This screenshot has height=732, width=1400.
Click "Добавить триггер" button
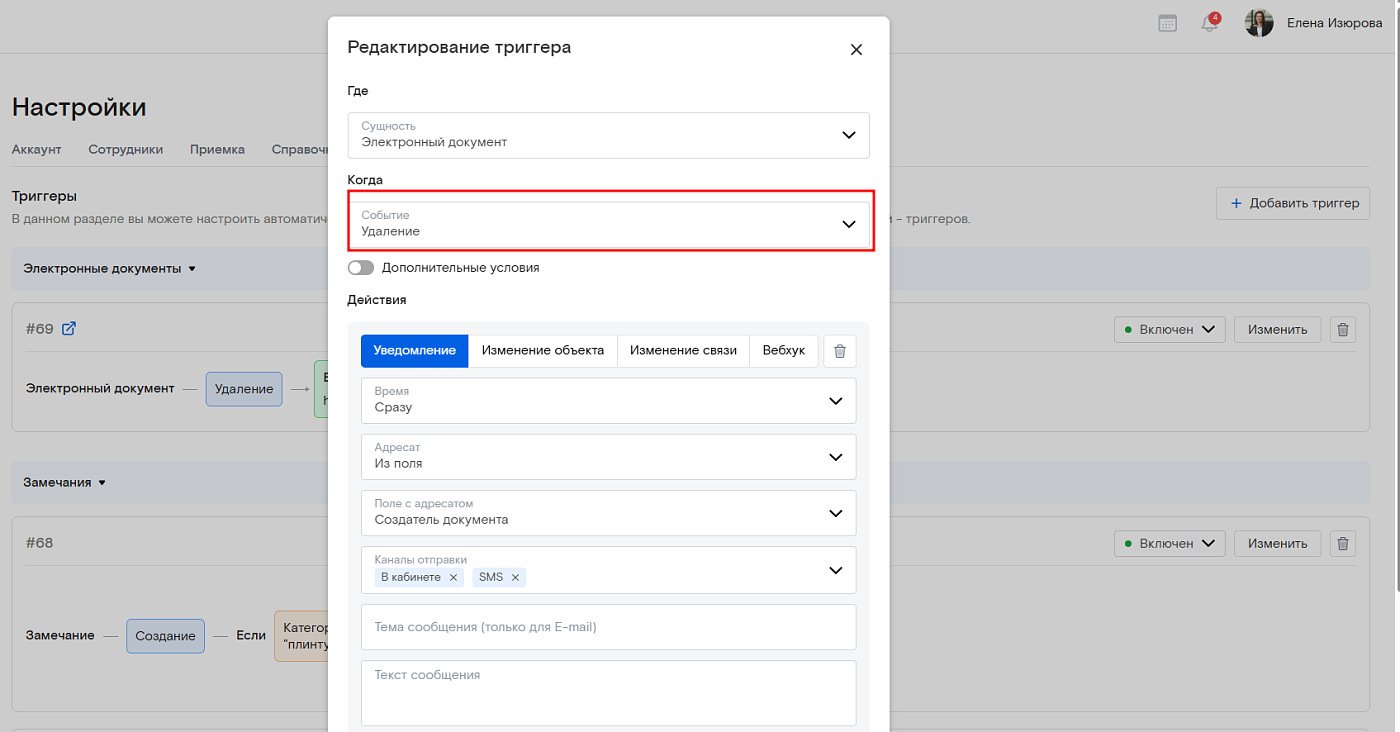(1293, 203)
